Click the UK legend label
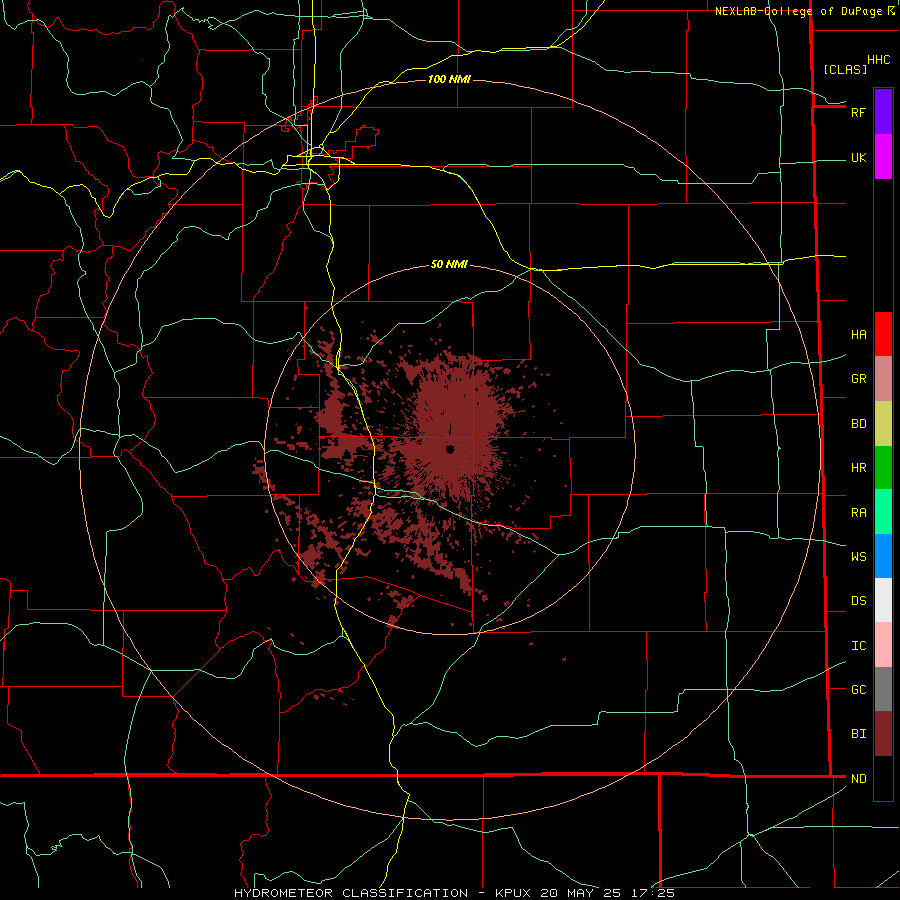The height and width of the screenshot is (900, 900). 858,157
